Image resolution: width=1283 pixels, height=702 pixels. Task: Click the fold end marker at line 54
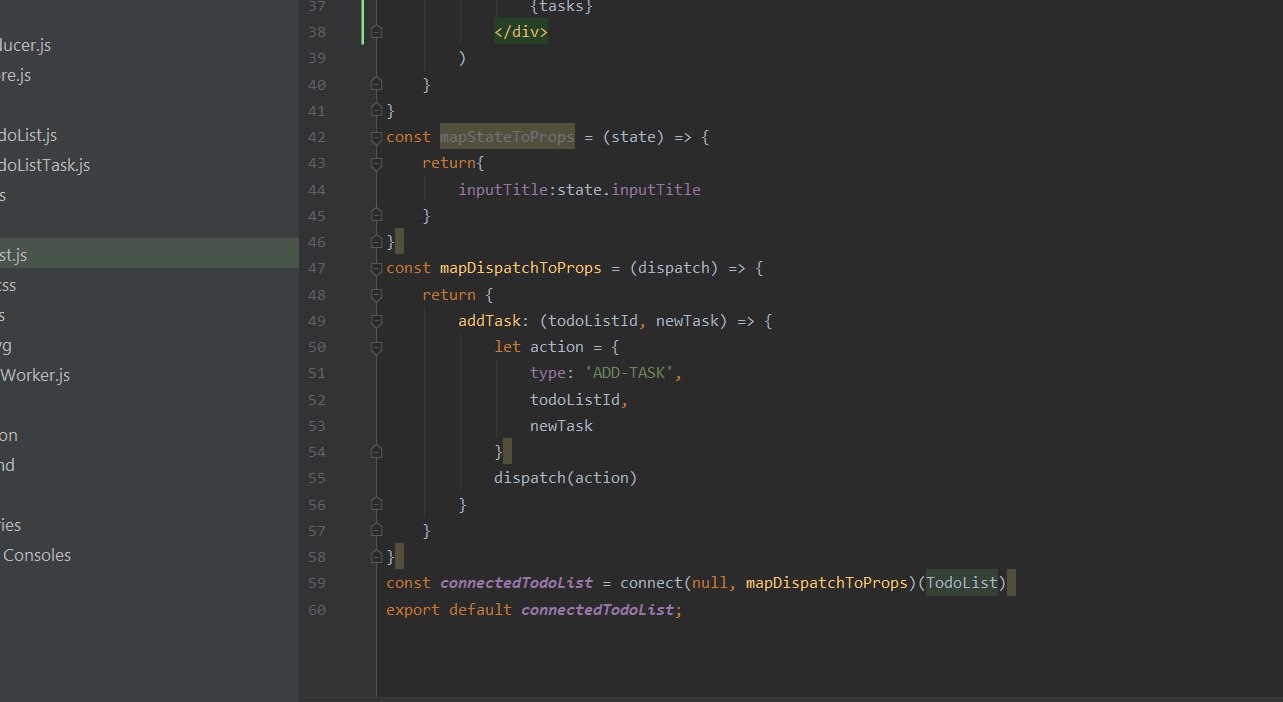coord(376,452)
